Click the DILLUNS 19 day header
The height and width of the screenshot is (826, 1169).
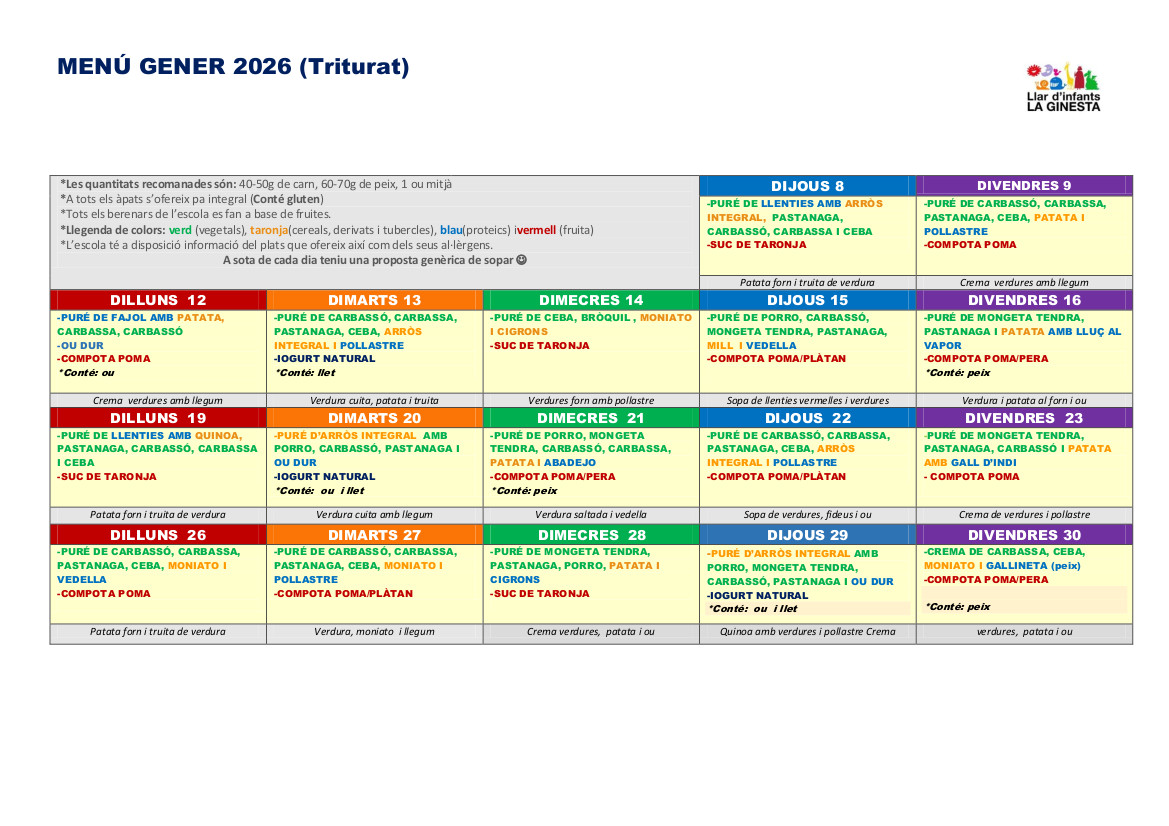[x=158, y=418]
